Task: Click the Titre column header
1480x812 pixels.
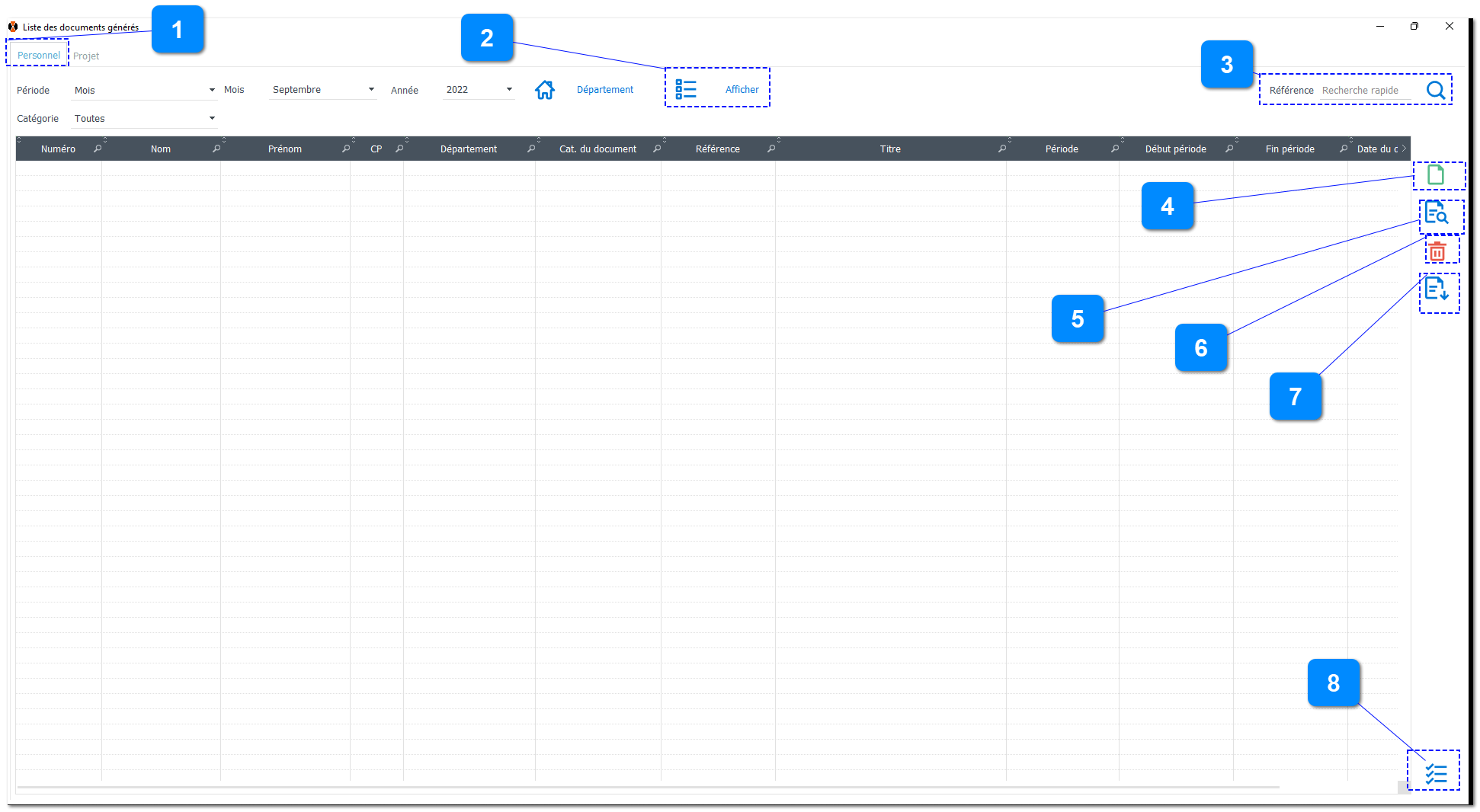Action: (x=889, y=149)
